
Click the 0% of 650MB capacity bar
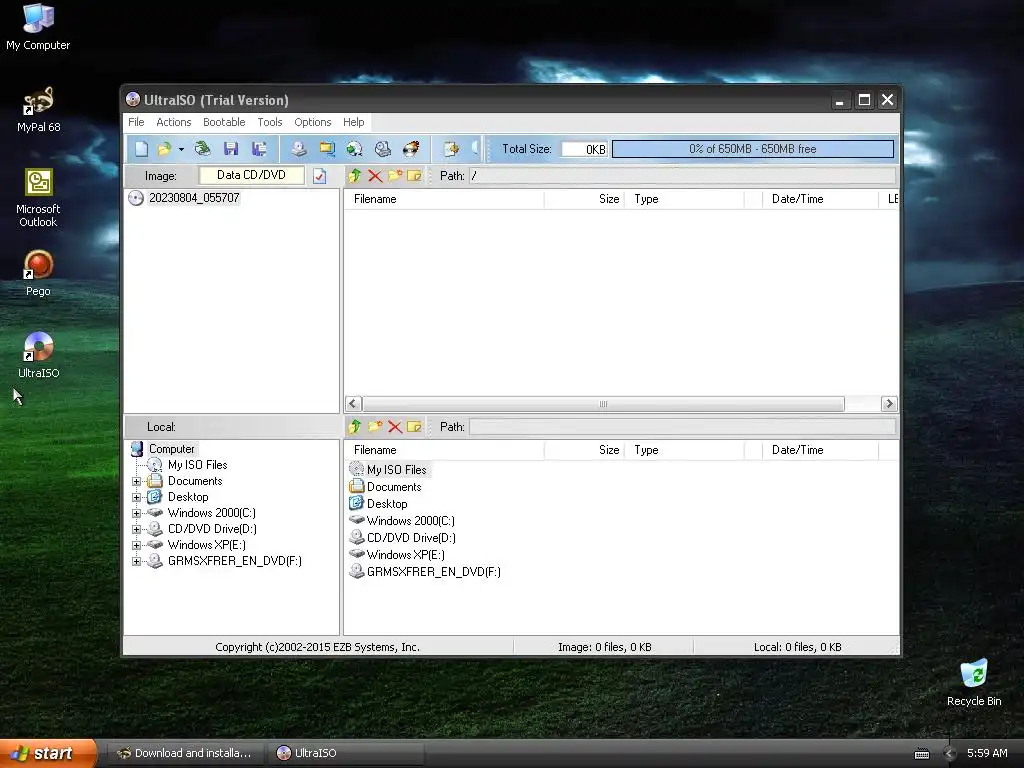(x=752, y=149)
